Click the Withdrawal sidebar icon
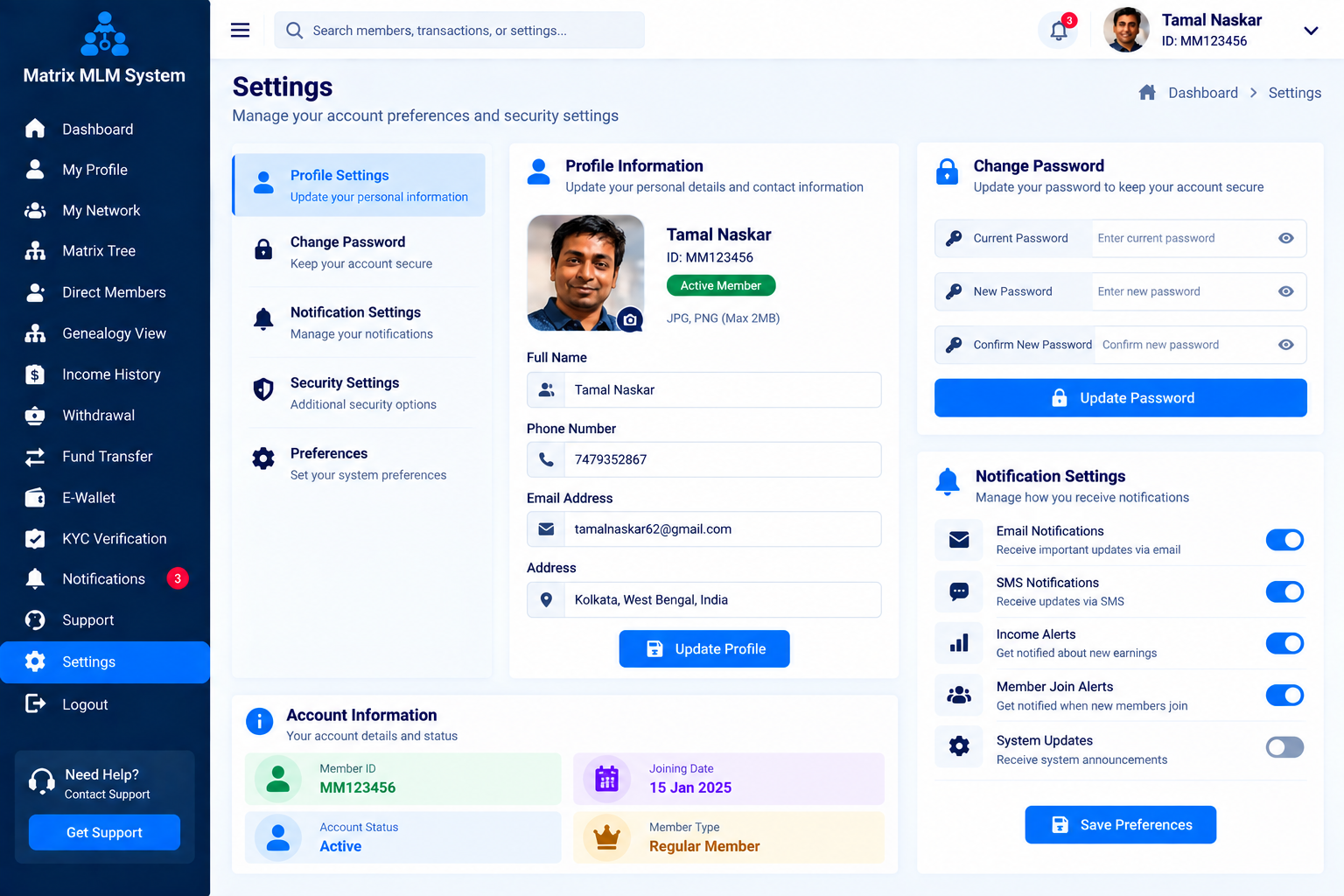 click(35, 416)
